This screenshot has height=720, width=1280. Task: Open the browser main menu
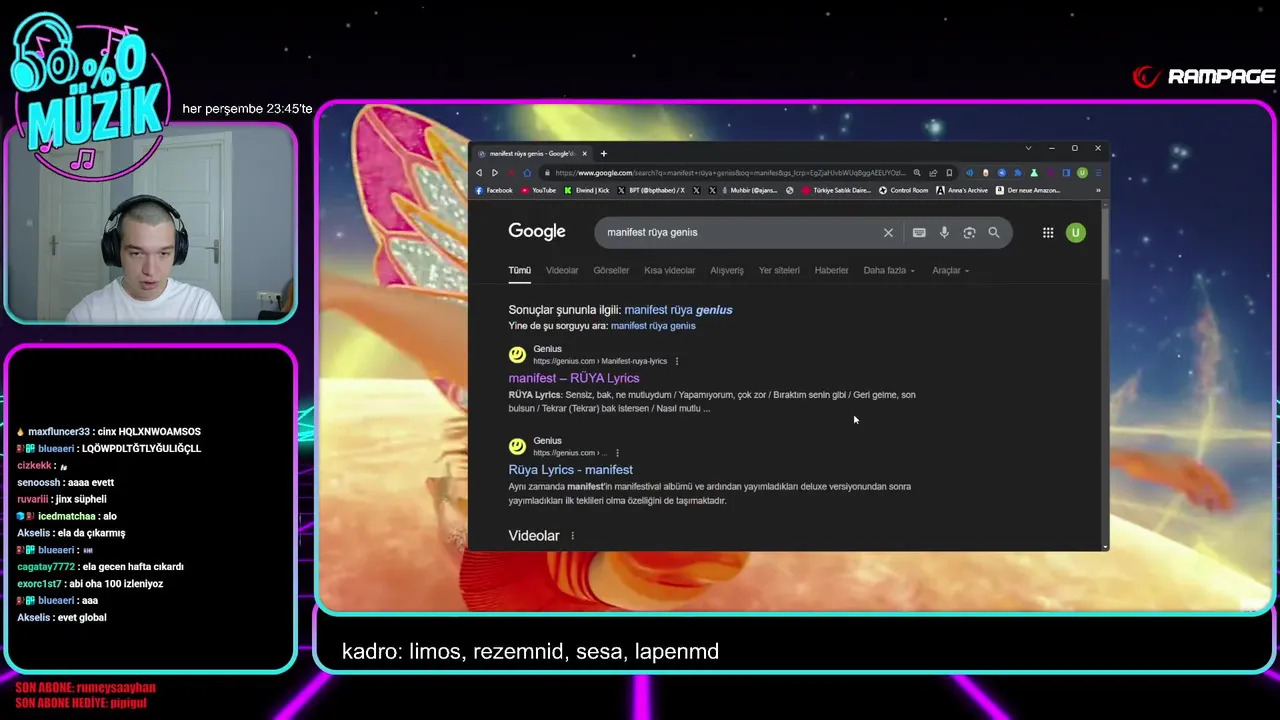(1098, 173)
